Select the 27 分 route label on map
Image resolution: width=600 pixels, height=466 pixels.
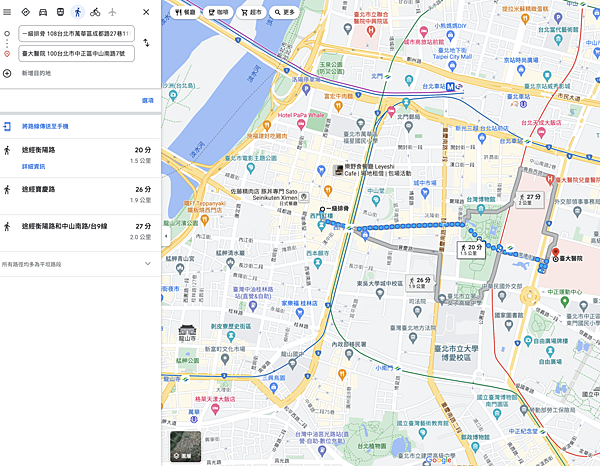(x=530, y=199)
